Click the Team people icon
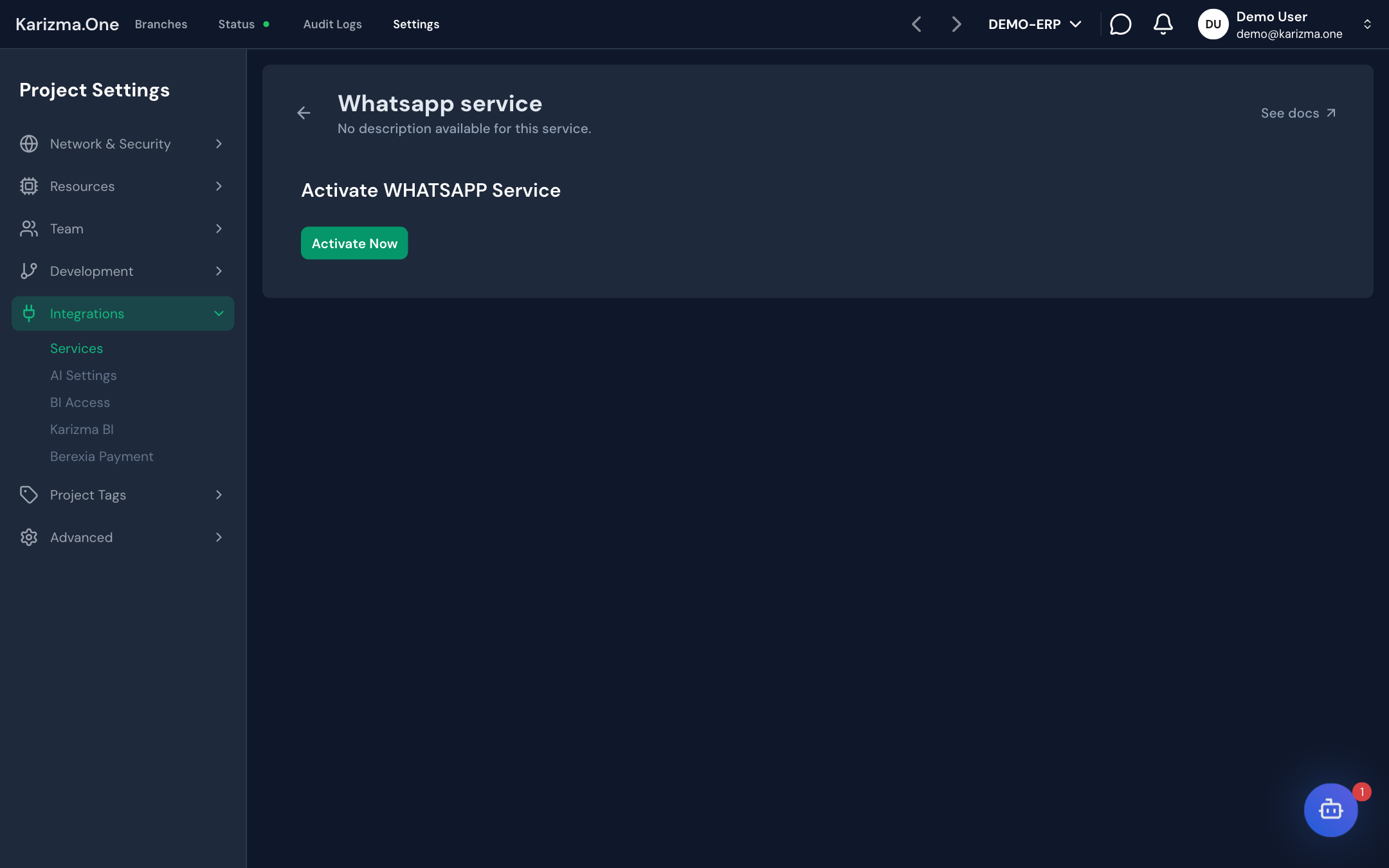The height and width of the screenshot is (868, 1389). 29,229
